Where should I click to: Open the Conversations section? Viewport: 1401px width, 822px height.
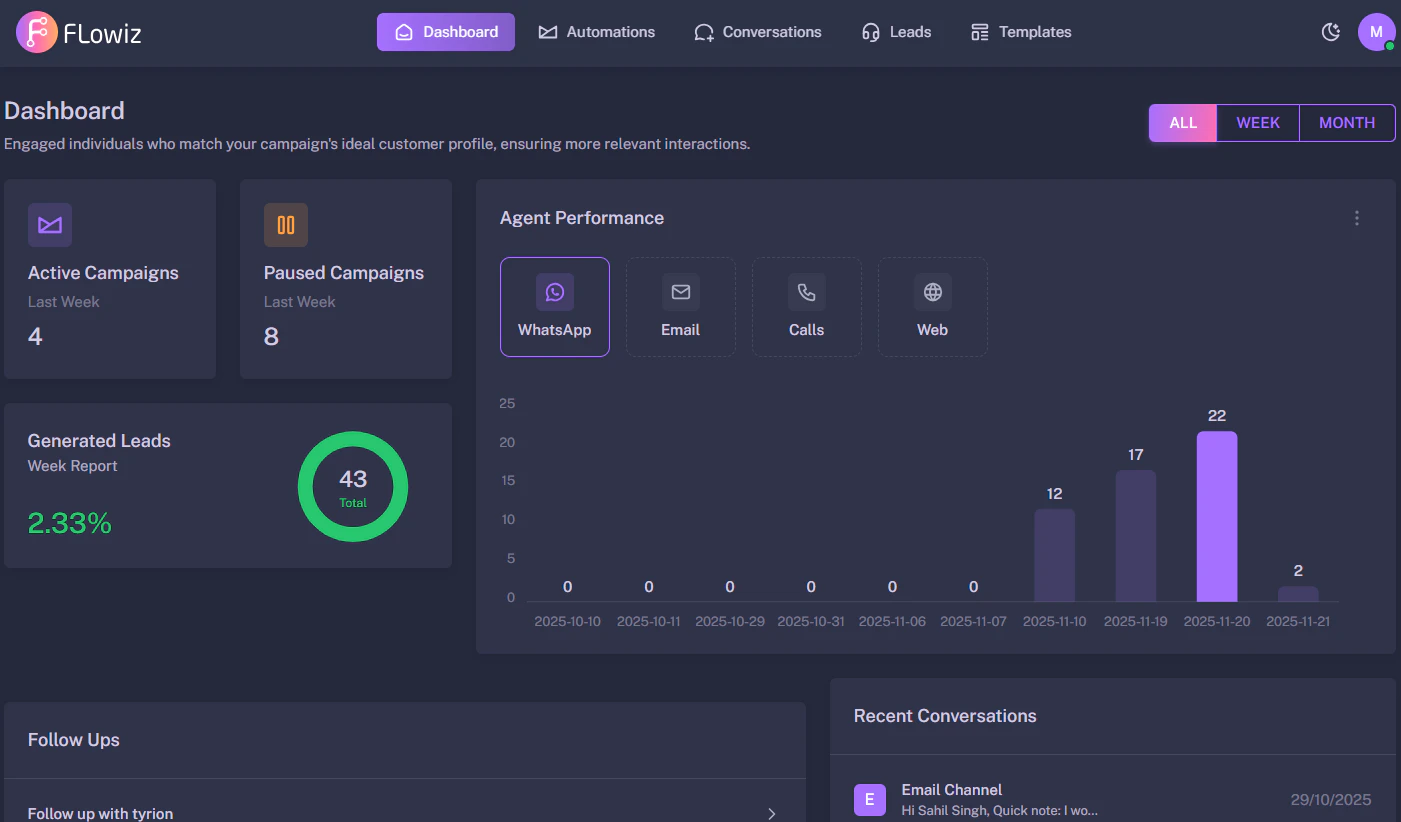tap(758, 31)
